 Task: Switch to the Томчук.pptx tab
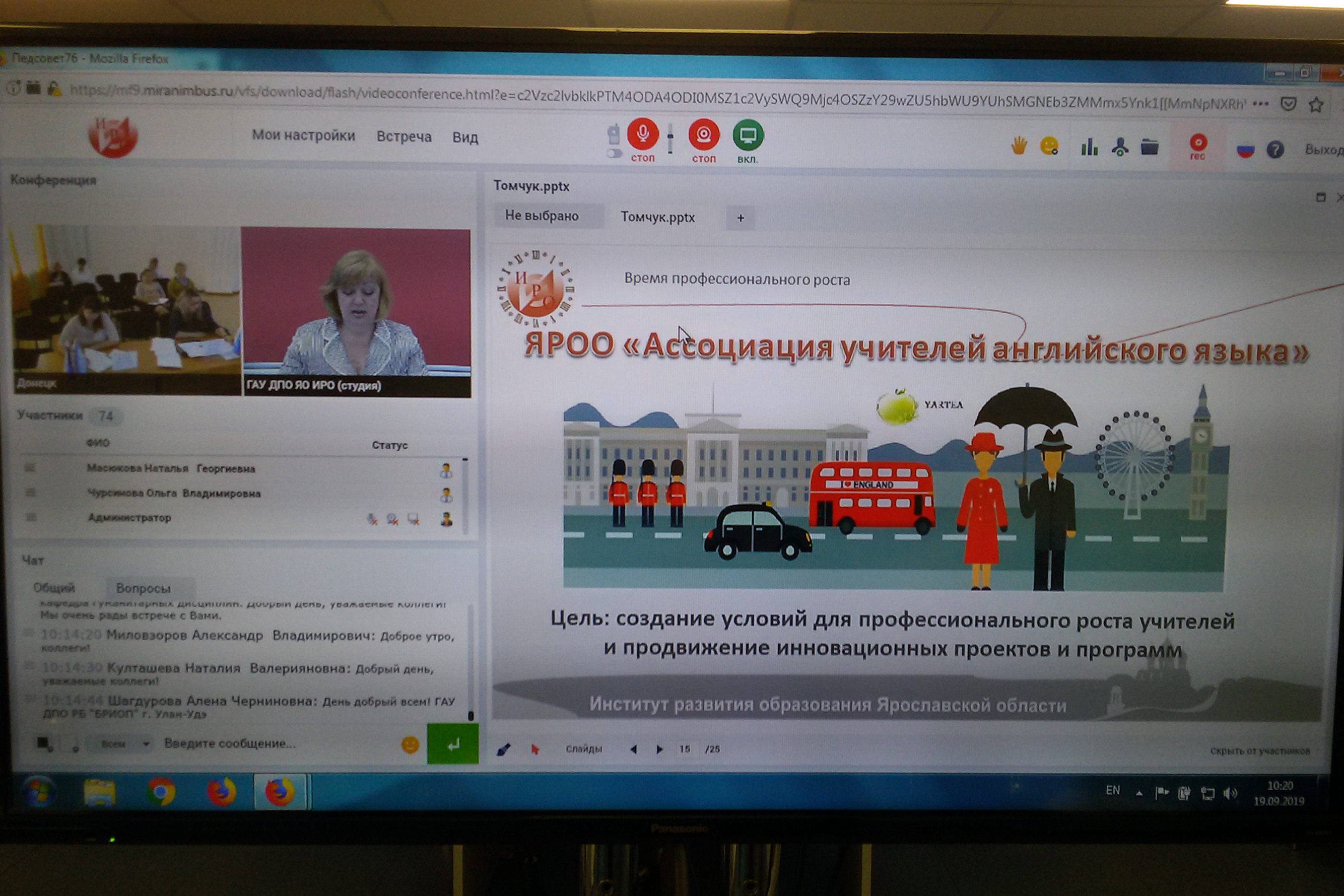click(x=658, y=217)
